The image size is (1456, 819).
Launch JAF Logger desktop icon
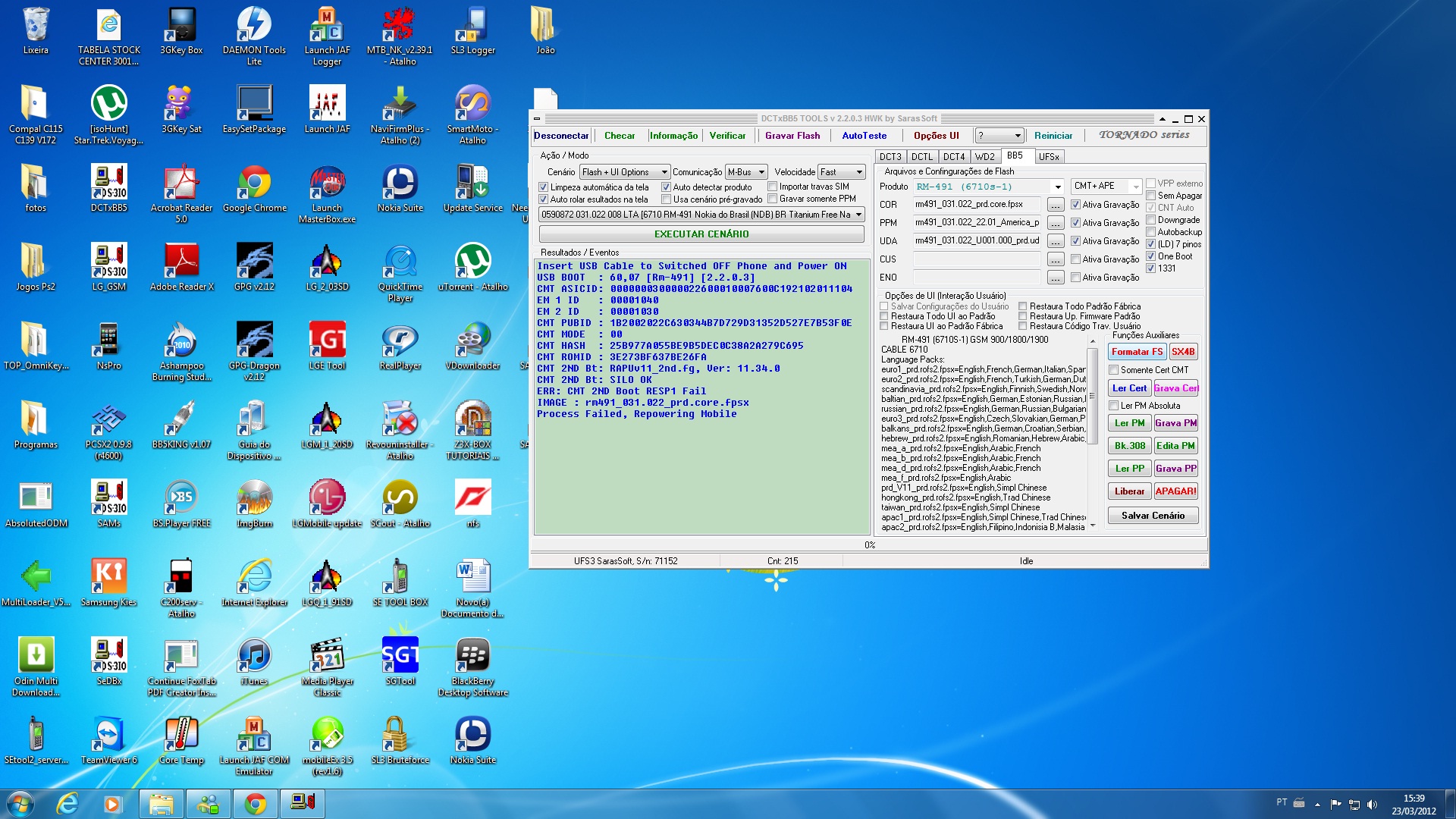tap(327, 36)
